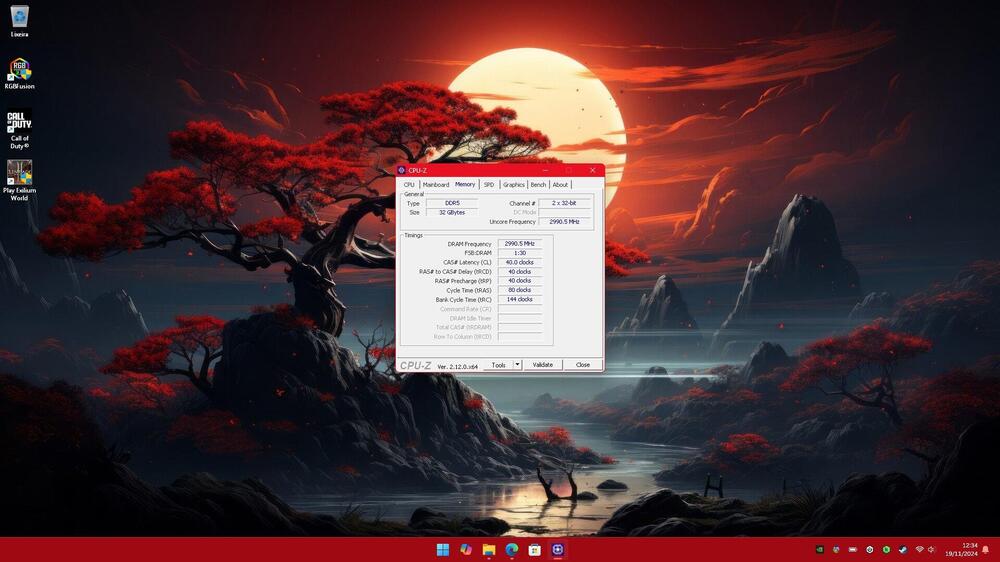Click the Tools button in CPU-Z

498,365
